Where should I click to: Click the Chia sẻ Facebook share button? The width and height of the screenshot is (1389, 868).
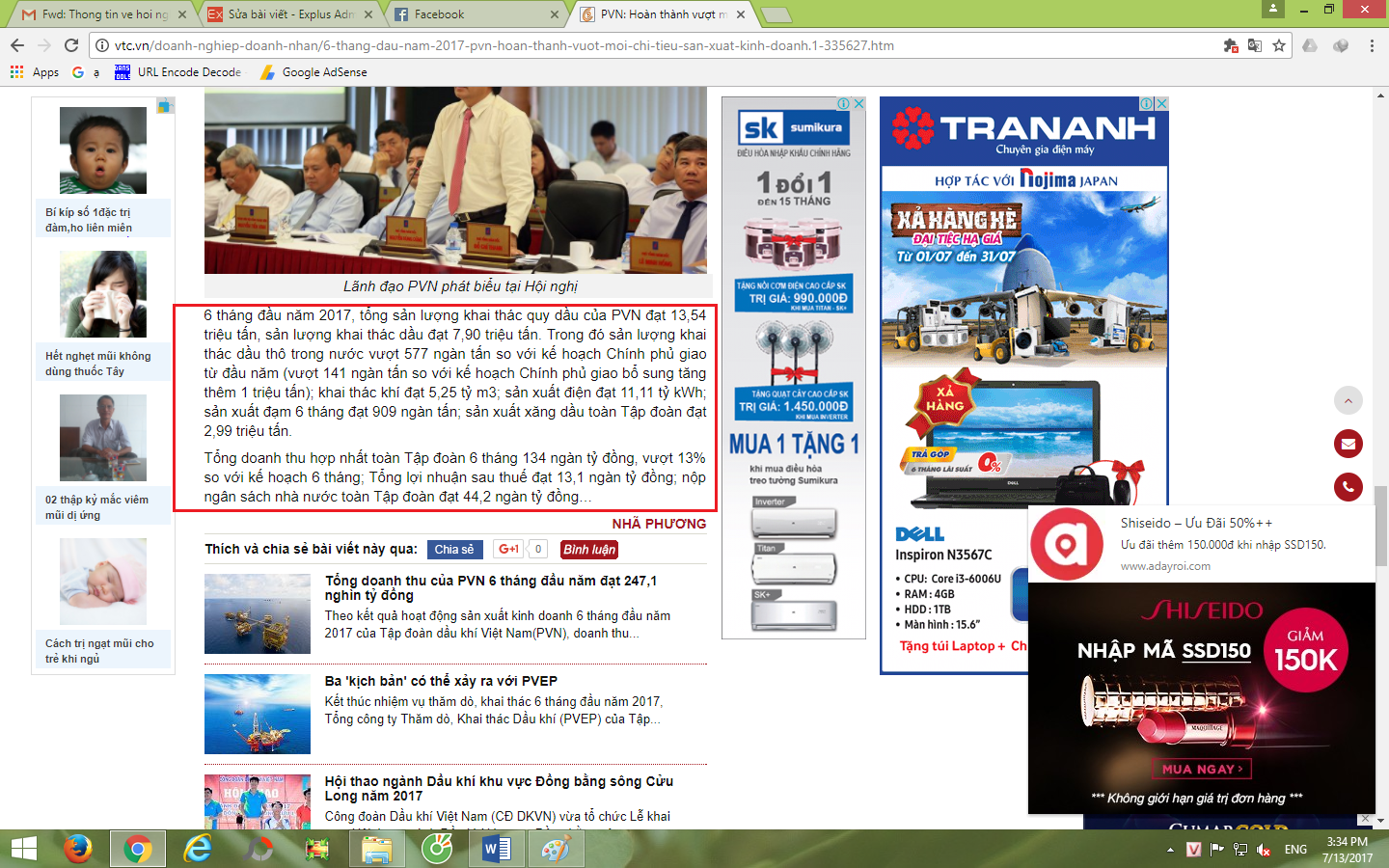453,549
